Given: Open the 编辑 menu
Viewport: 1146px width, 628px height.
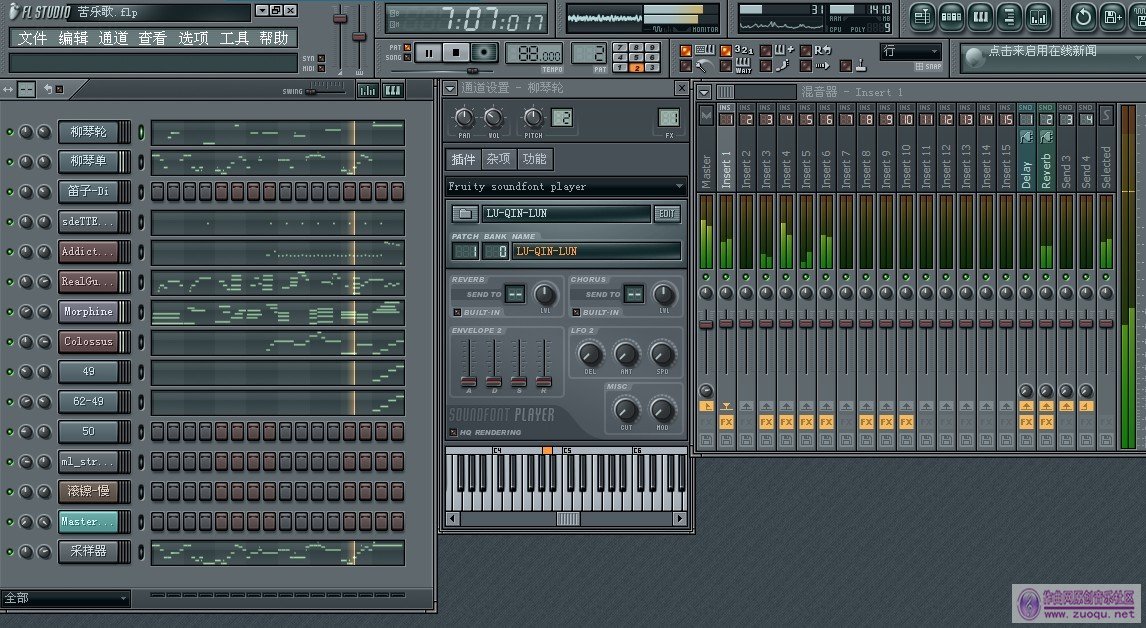Looking at the screenshot, I should pyautogui.click(x=73, y=38).
